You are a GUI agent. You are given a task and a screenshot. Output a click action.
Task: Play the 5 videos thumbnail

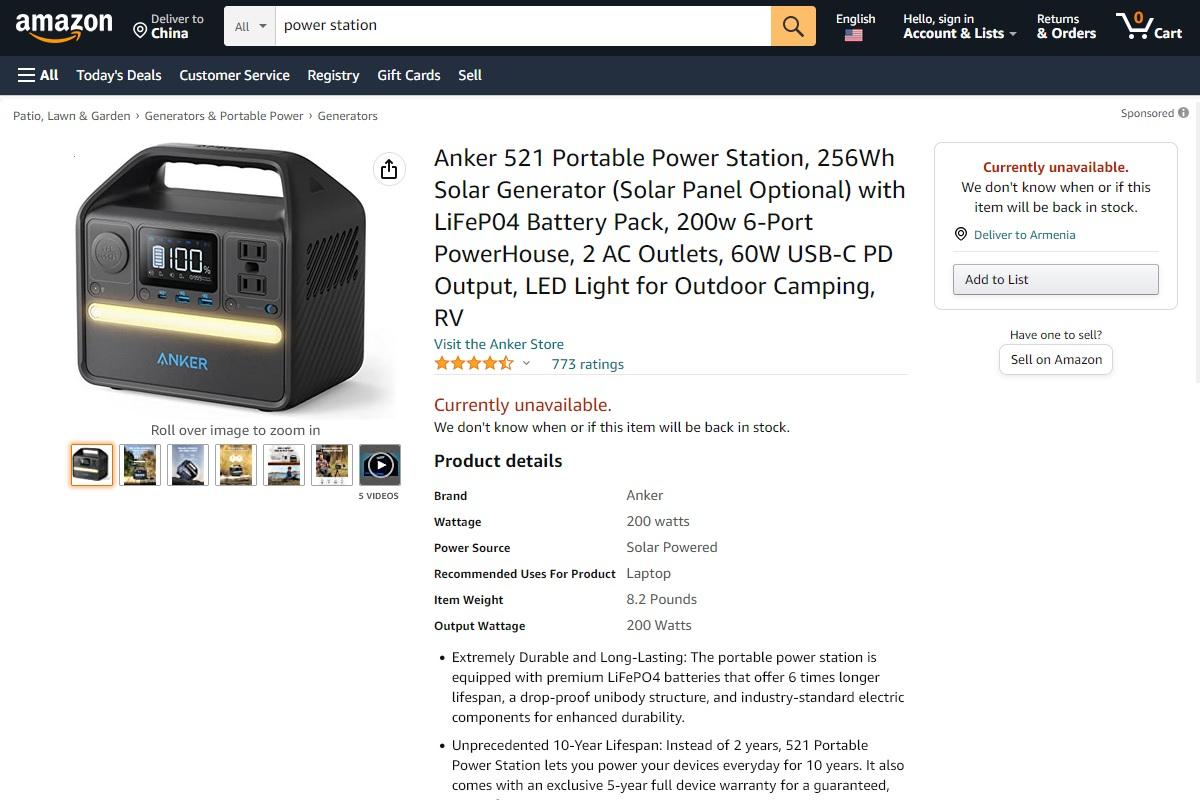380,465
